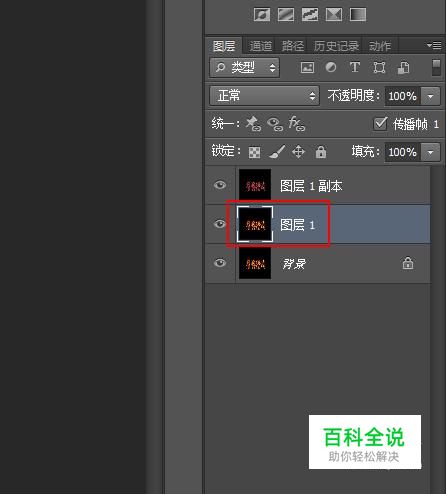This screenshot has height=494, width=446.
Task: Click the layers panel vertical scrollbar
Action: (x=437, y=330)
